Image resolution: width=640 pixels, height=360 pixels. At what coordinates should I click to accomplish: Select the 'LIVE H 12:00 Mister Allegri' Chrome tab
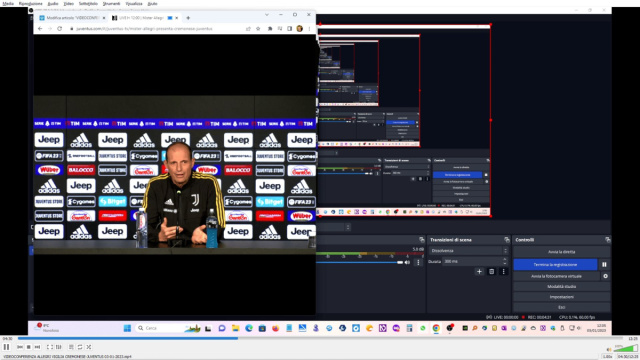click(x=142, y=18)
